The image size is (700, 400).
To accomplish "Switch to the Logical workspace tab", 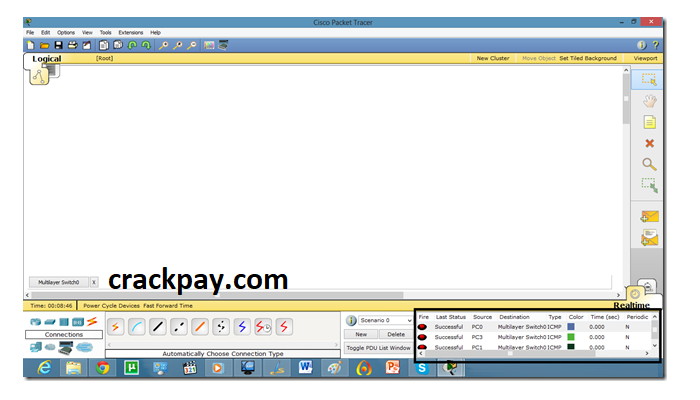I will 46,58.
